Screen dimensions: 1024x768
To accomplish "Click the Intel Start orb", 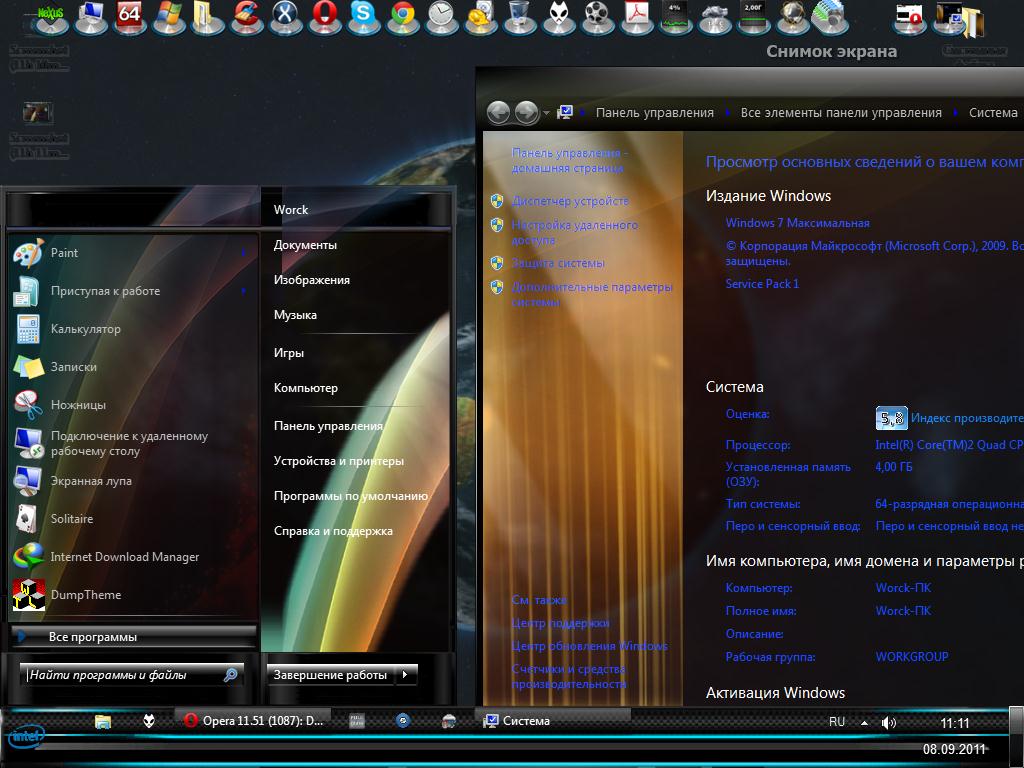I will 26,737.
